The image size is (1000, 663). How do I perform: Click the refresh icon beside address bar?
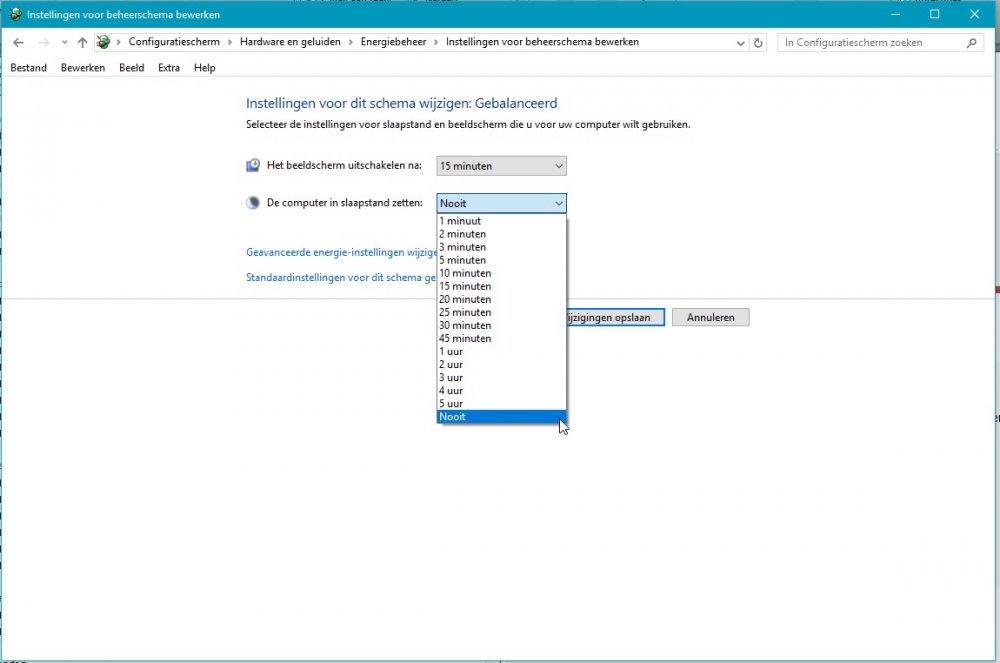(x=758, y=43)
